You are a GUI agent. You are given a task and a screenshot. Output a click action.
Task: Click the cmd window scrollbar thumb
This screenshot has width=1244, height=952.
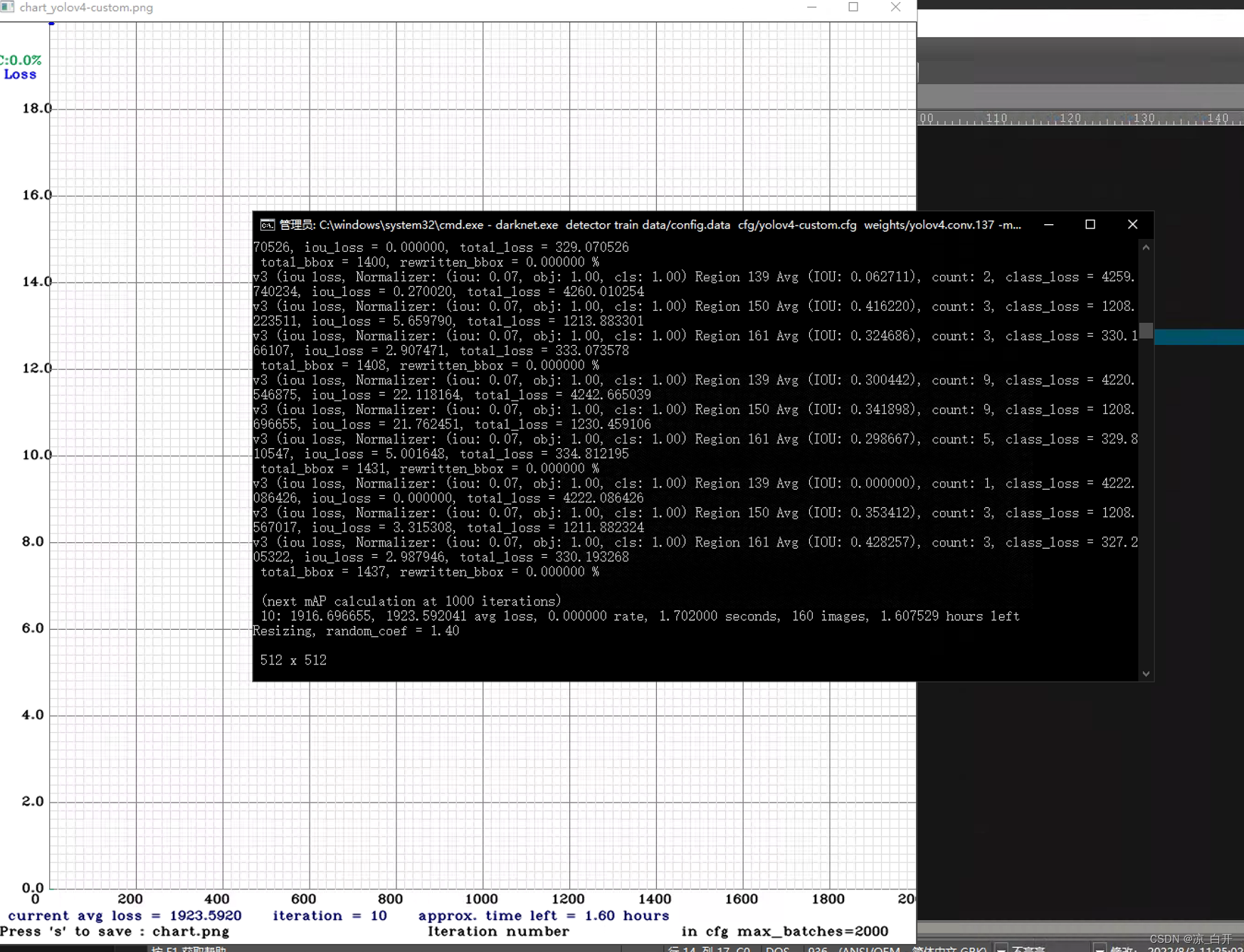[1146, 330]
